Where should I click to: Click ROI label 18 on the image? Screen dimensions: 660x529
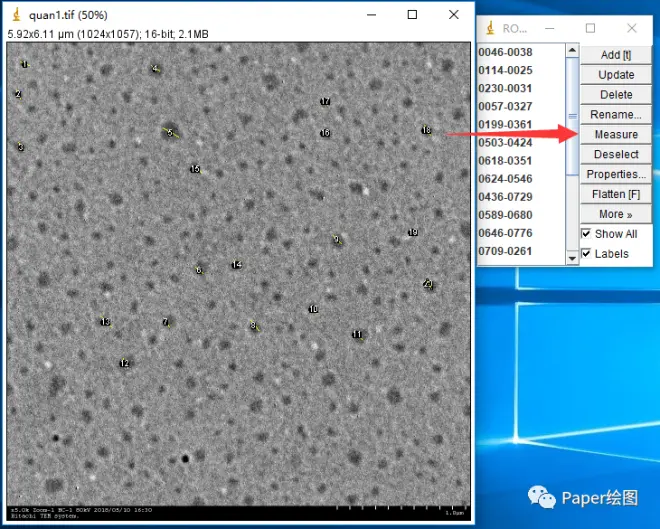426,130
